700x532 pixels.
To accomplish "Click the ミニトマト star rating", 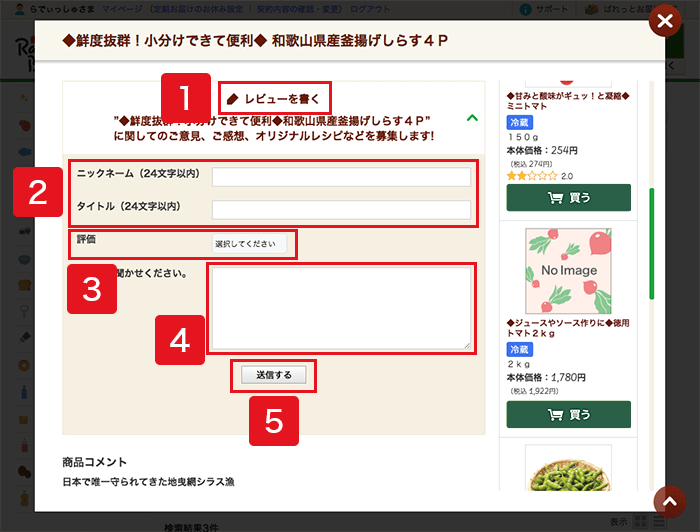I will click(532, 175).
